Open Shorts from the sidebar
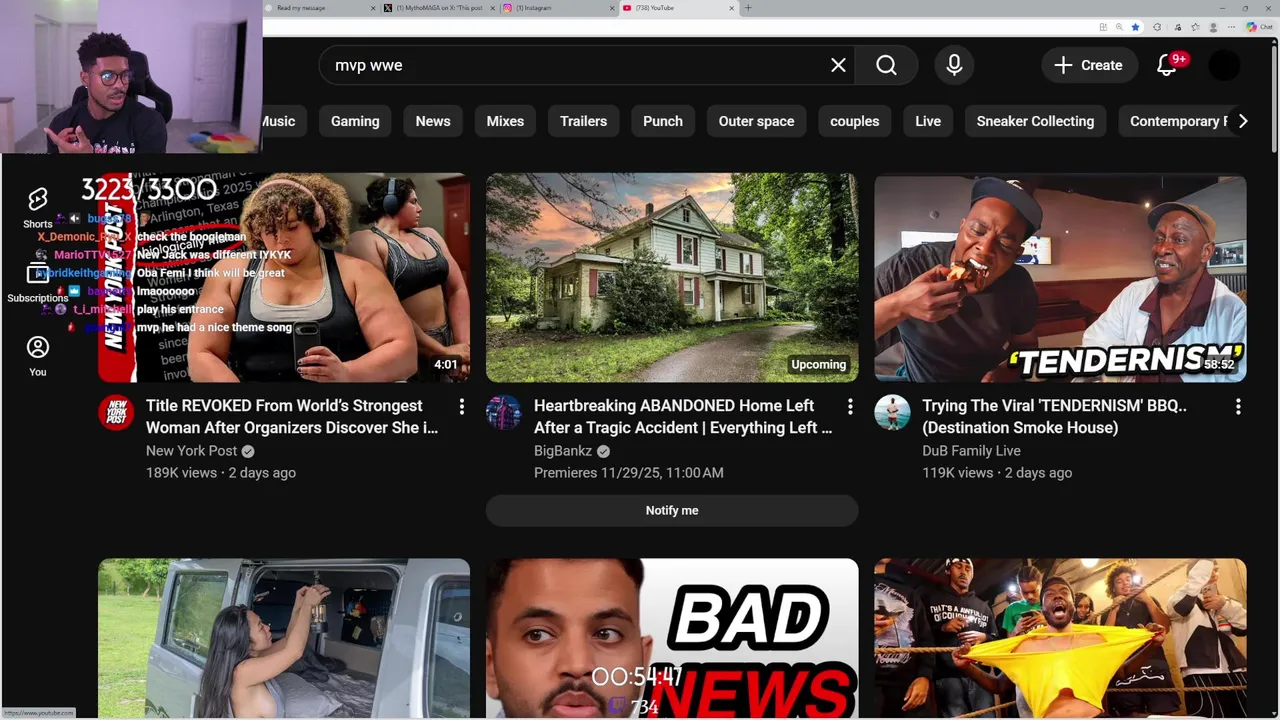This screenshot has height=720, width=1280. [38, 207]
